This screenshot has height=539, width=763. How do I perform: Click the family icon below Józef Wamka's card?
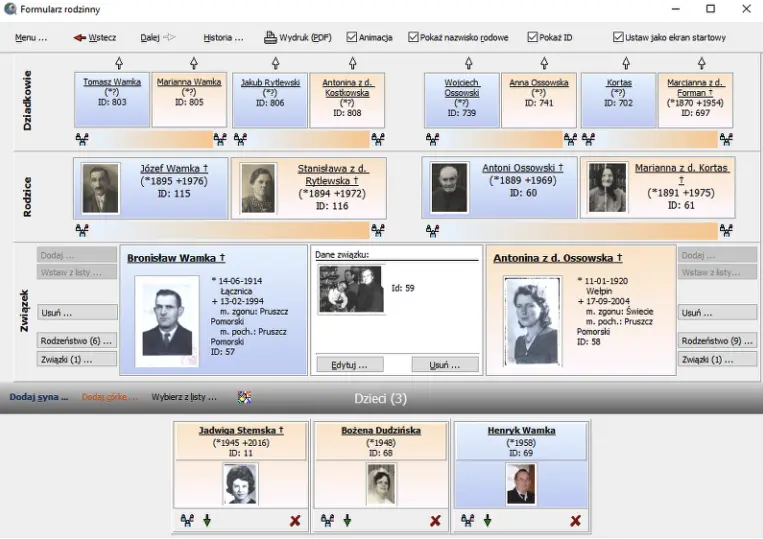pyautogui.click(x=81, y=230)
